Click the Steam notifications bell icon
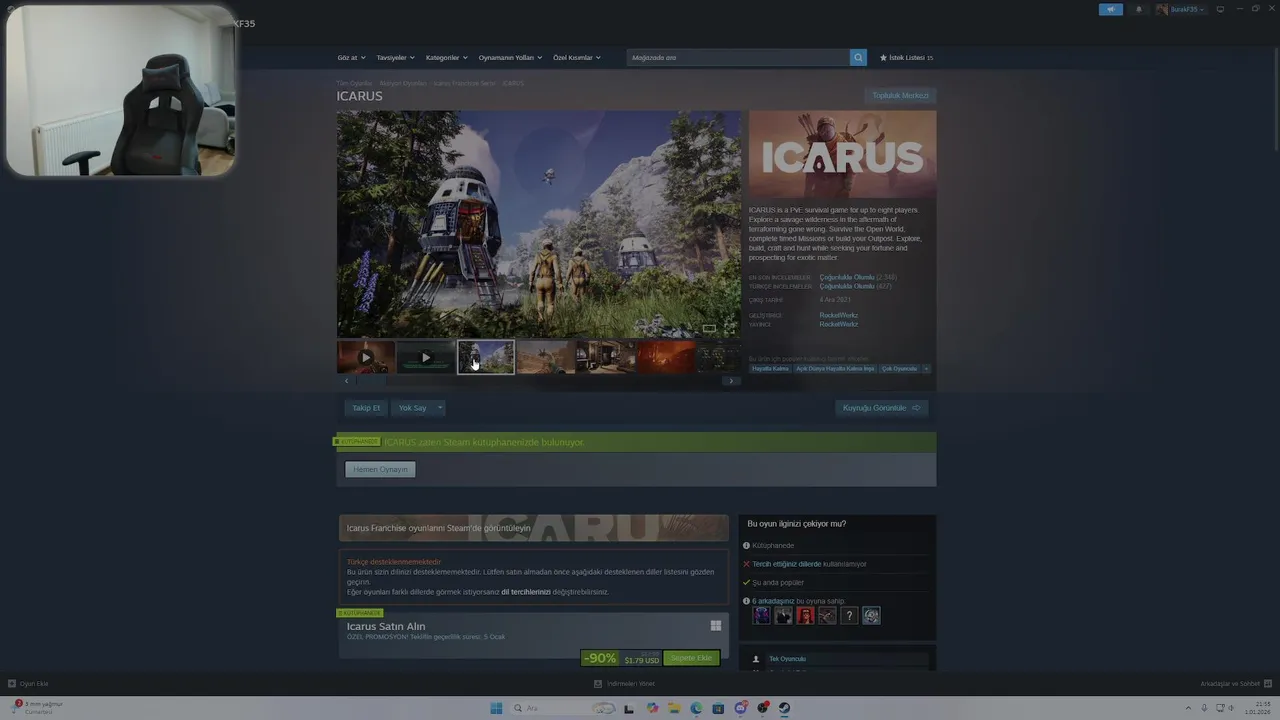The height and width of the screenshot is (720, 1280). click(x=1138, y=9)
